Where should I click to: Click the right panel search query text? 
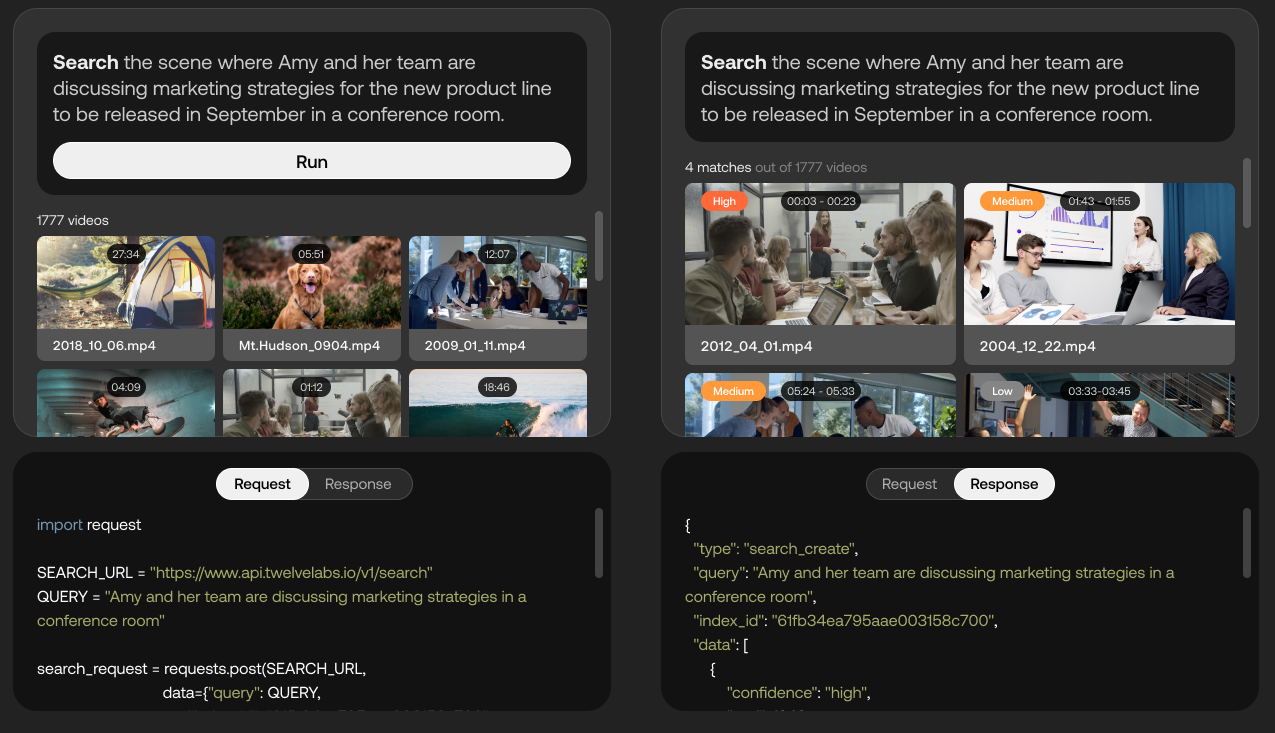point(950,88)
